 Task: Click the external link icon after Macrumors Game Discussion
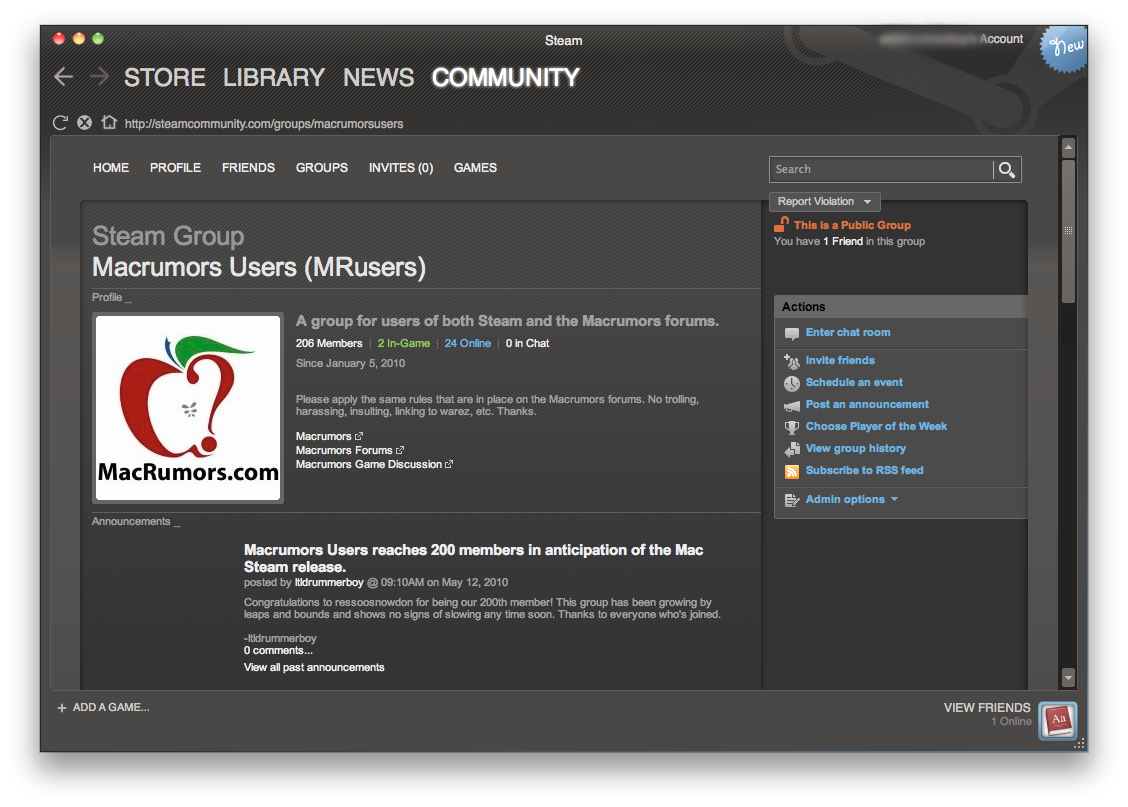point(449,465)
